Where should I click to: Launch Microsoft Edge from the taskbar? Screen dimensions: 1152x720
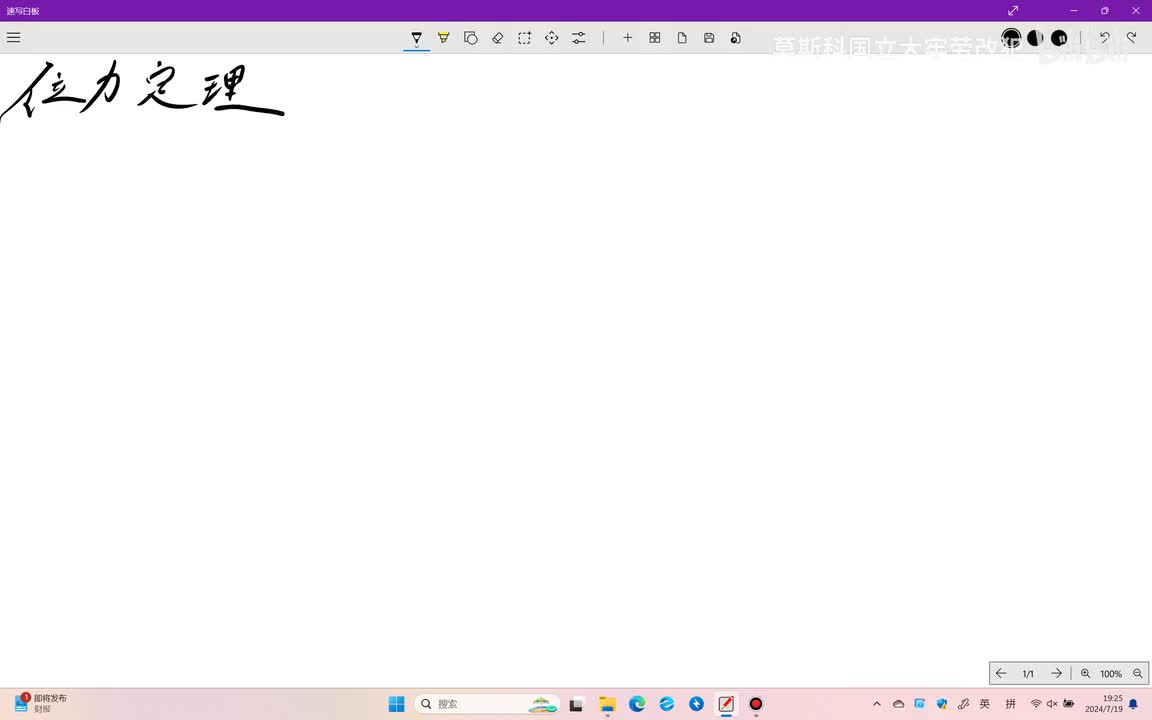click(637, 704)
